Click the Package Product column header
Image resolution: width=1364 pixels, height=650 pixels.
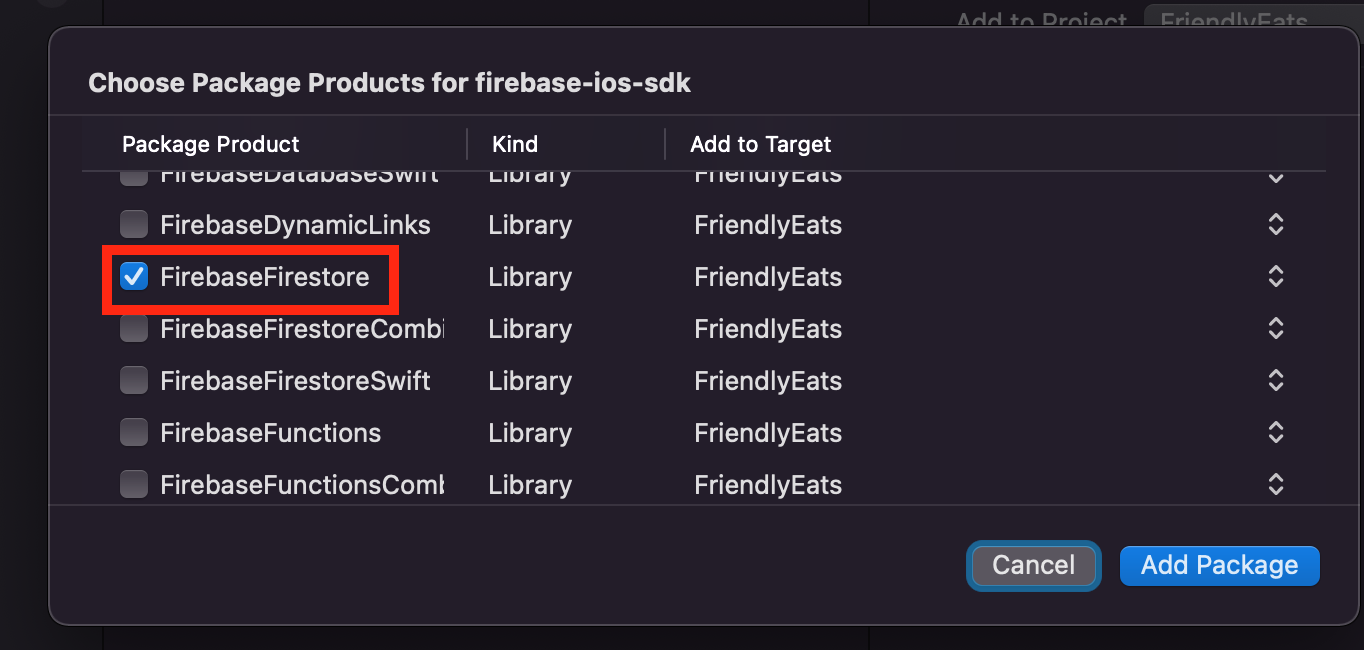point(210,144)
